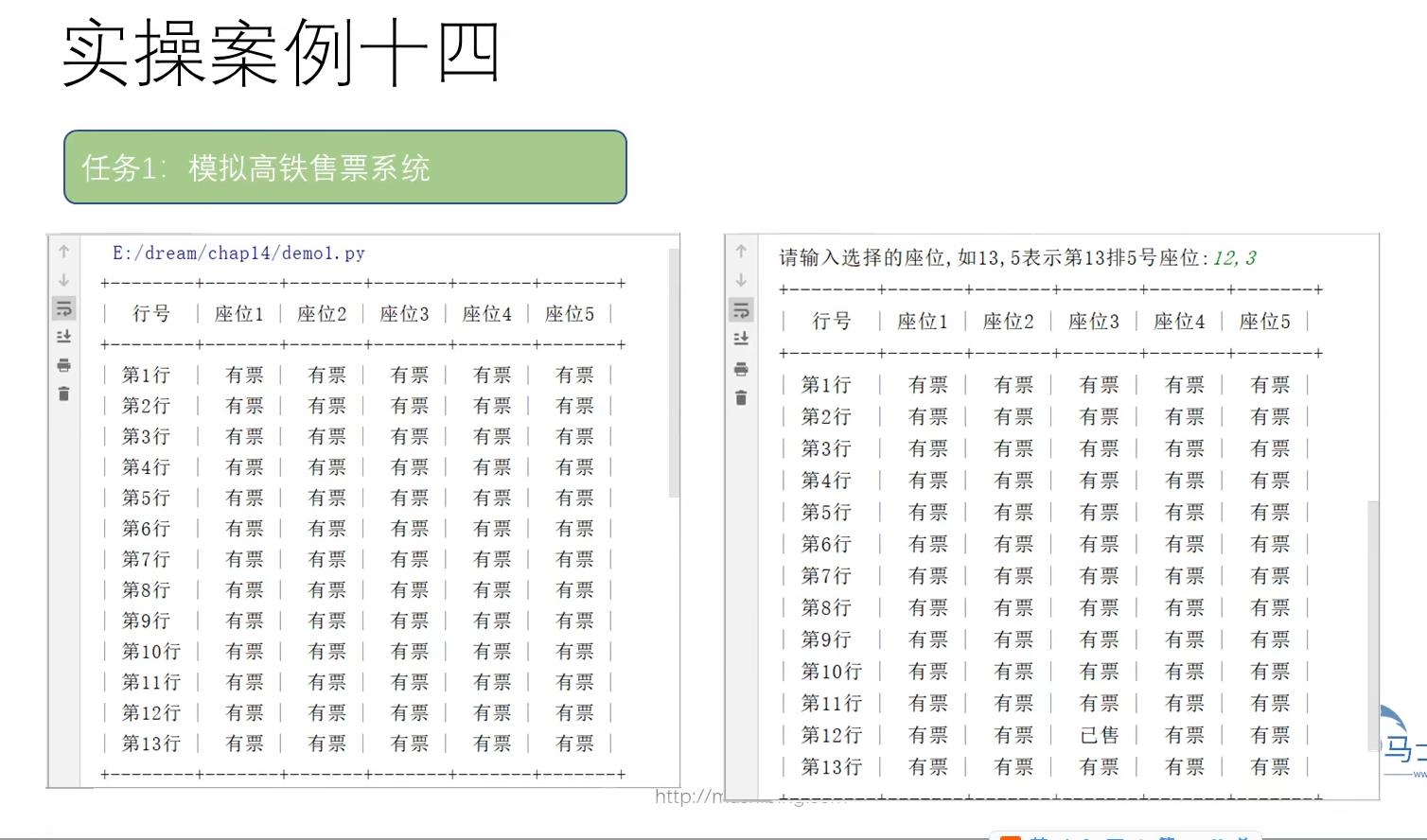Click the down arrow icon in right console
Screen dimensions: 1427x840
[741, 280]
